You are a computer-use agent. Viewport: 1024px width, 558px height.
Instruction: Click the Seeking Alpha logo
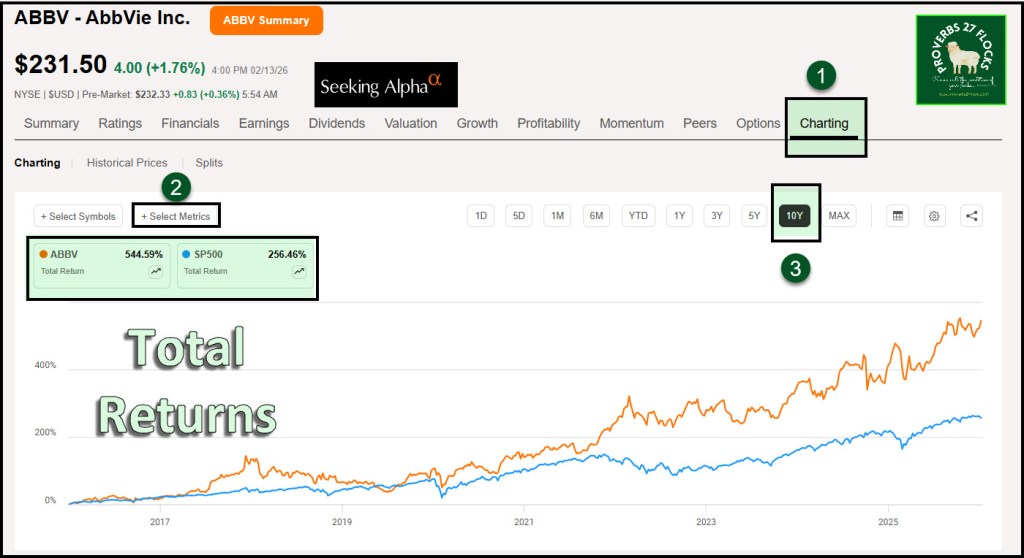click(385, 86)
